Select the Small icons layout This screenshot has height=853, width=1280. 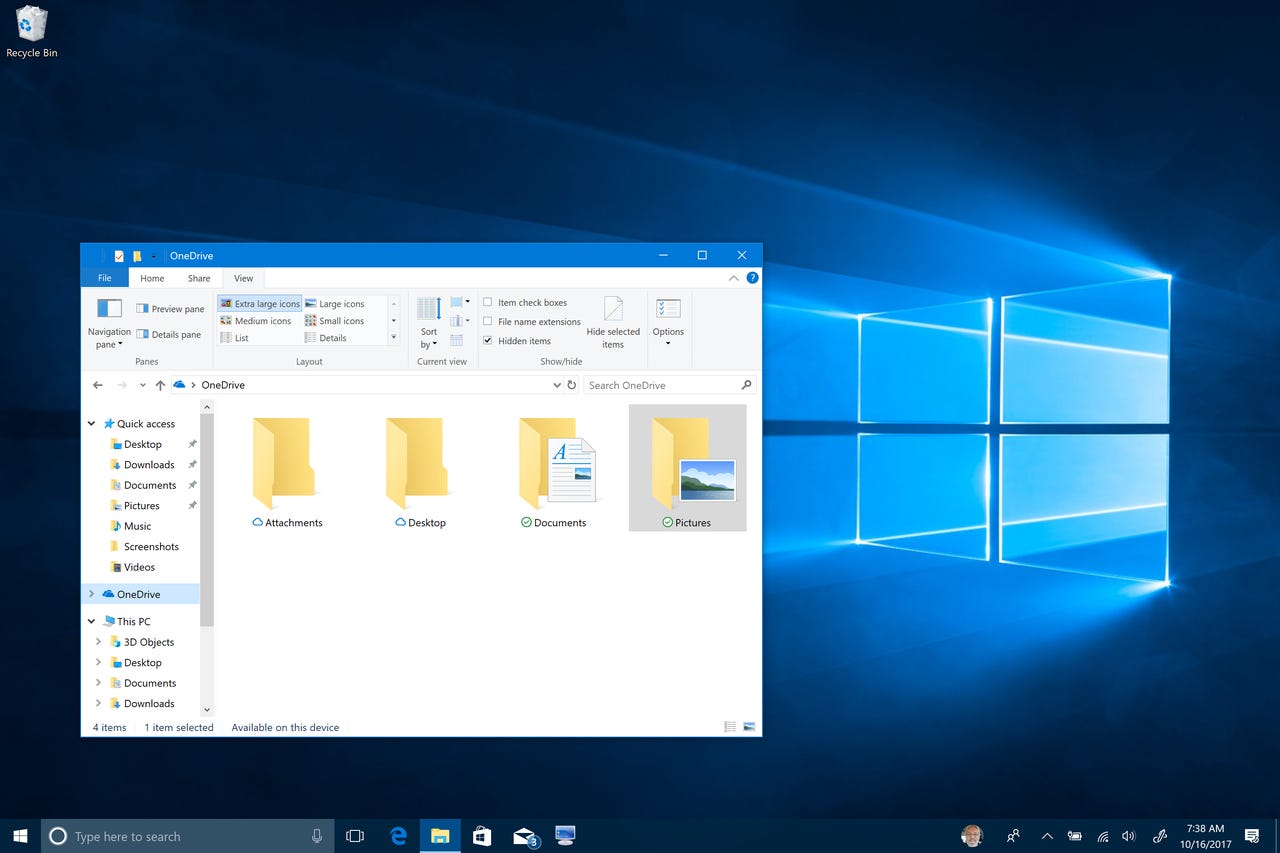(336, 320)
